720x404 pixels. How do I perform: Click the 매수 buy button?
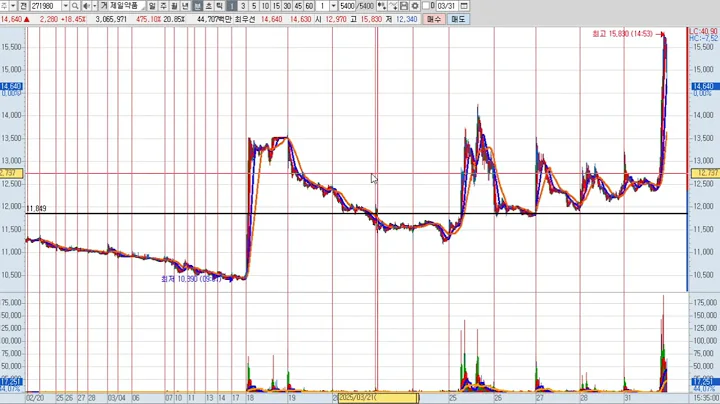(x=433, y=19)
